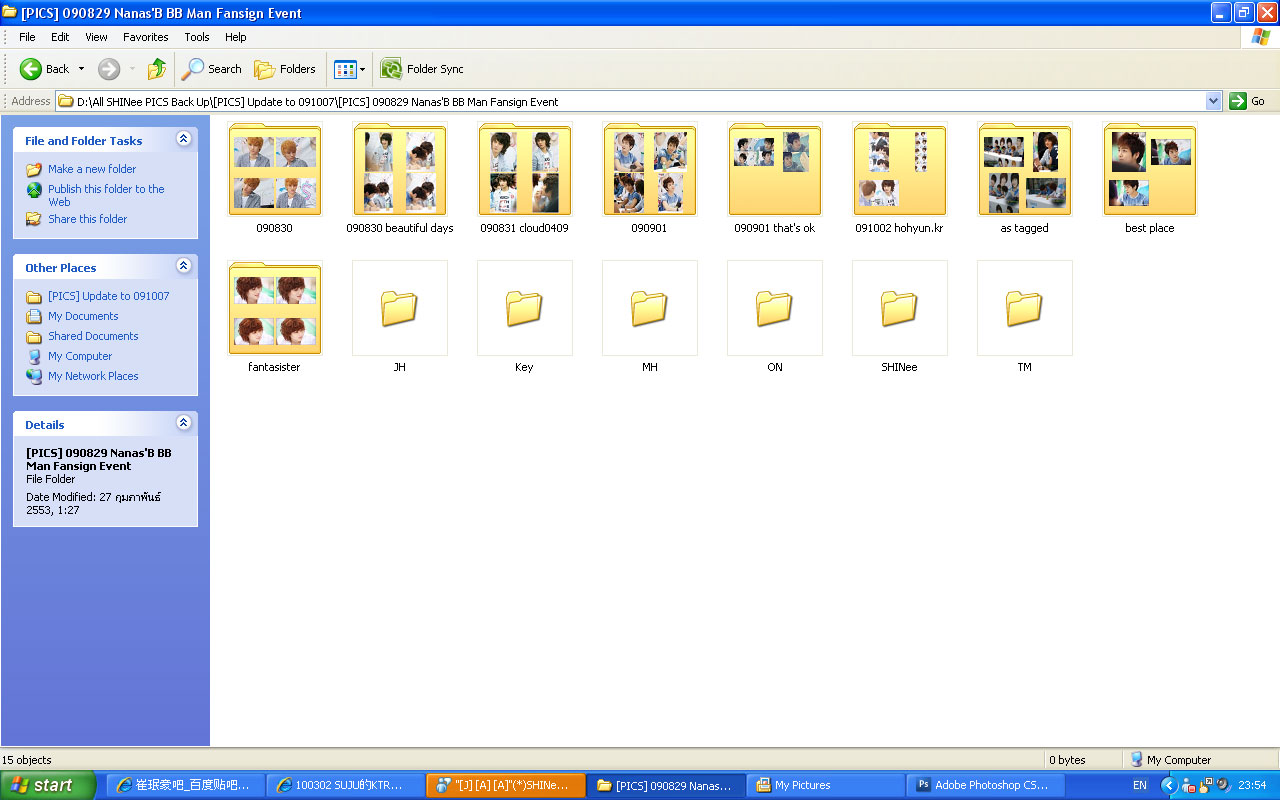This screenshot has height=800, width=1280.
Task: Click the Back arrow icon
Action: pyautogui.click(x=31, y=69)
